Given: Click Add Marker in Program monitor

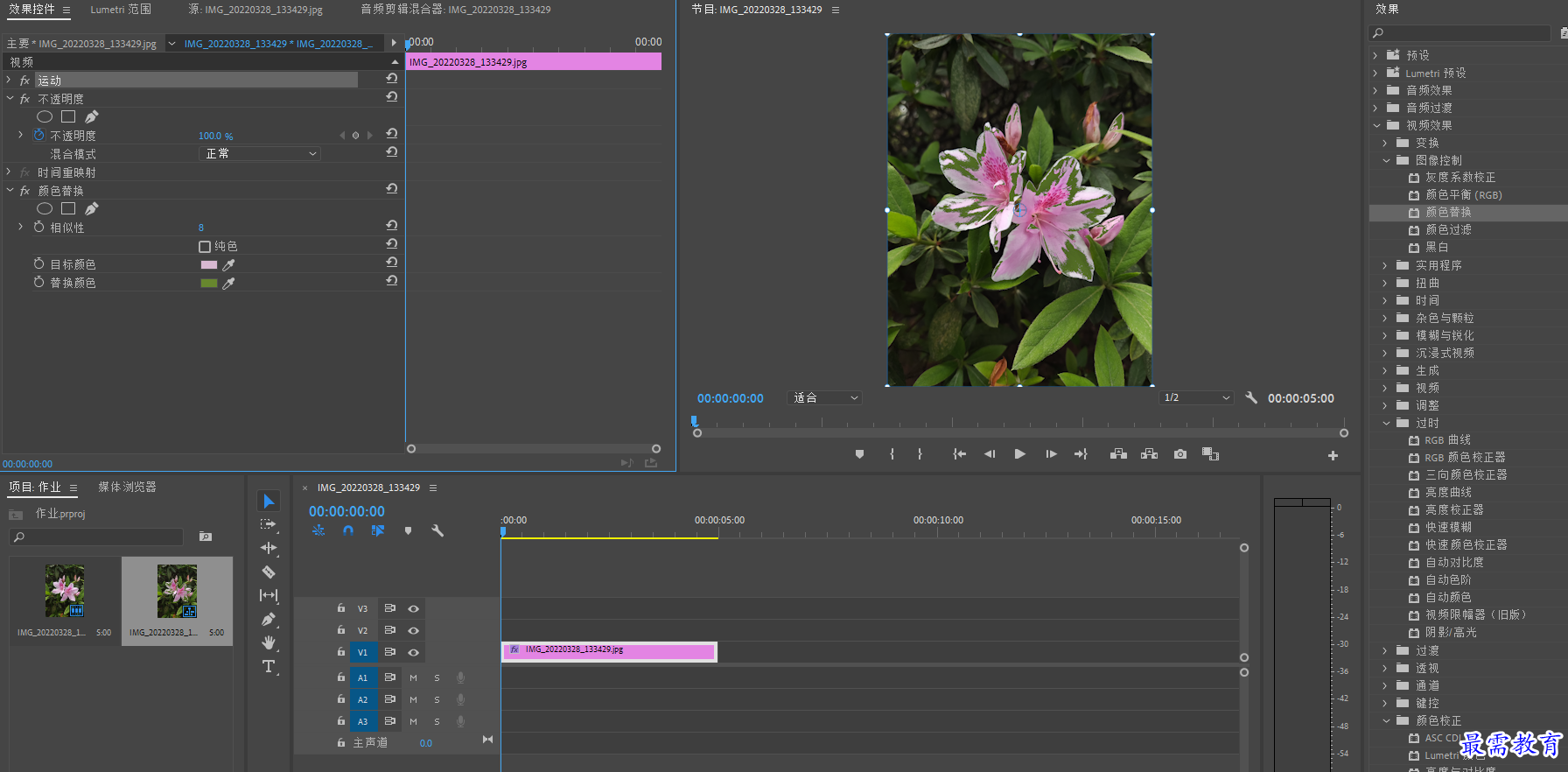Looking at the screenshot, I should click(859, 454).
